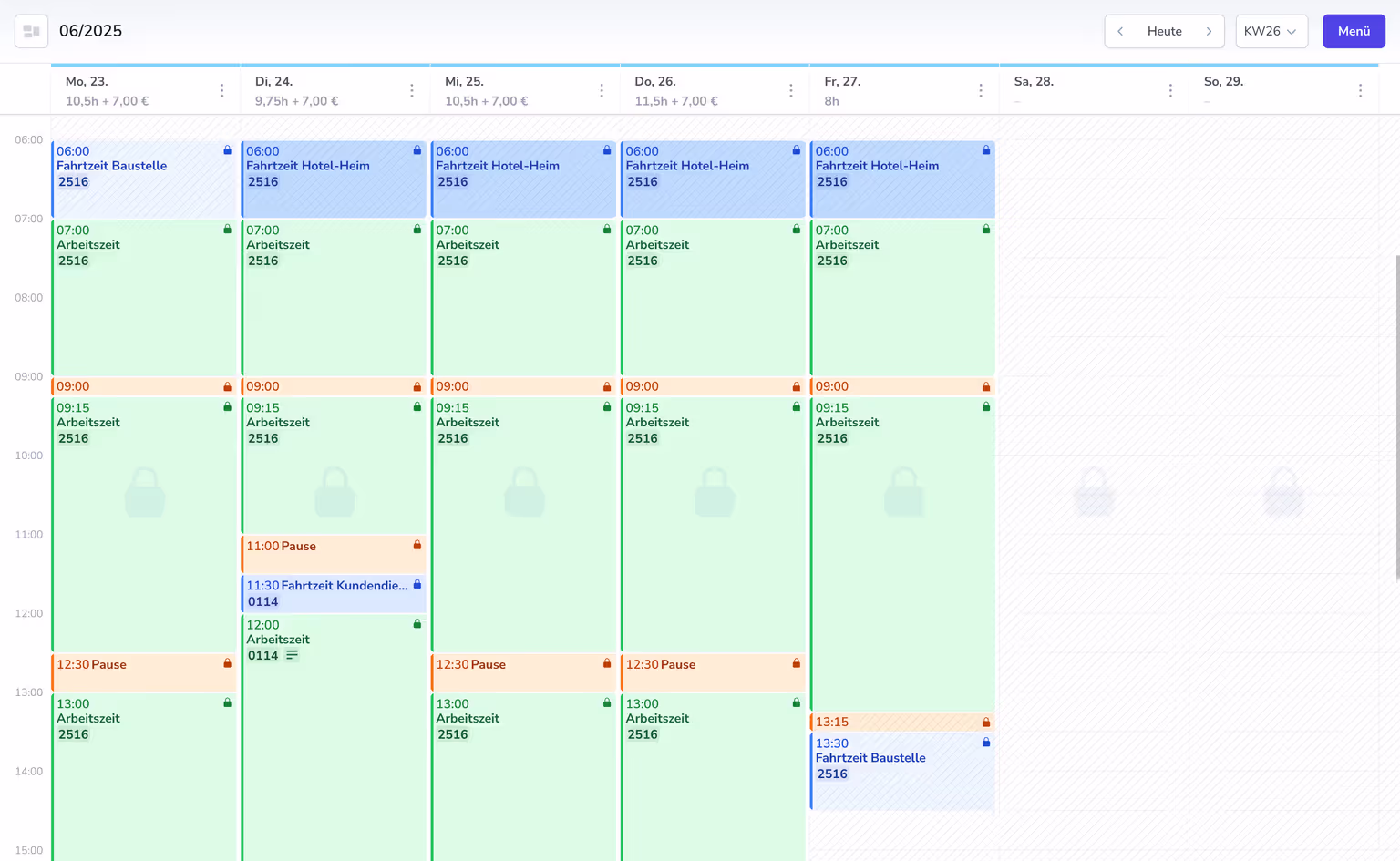The height and width of the screenshot is (861, 1400).
Task: Open the Menü button
Action: click(1354, 31)
